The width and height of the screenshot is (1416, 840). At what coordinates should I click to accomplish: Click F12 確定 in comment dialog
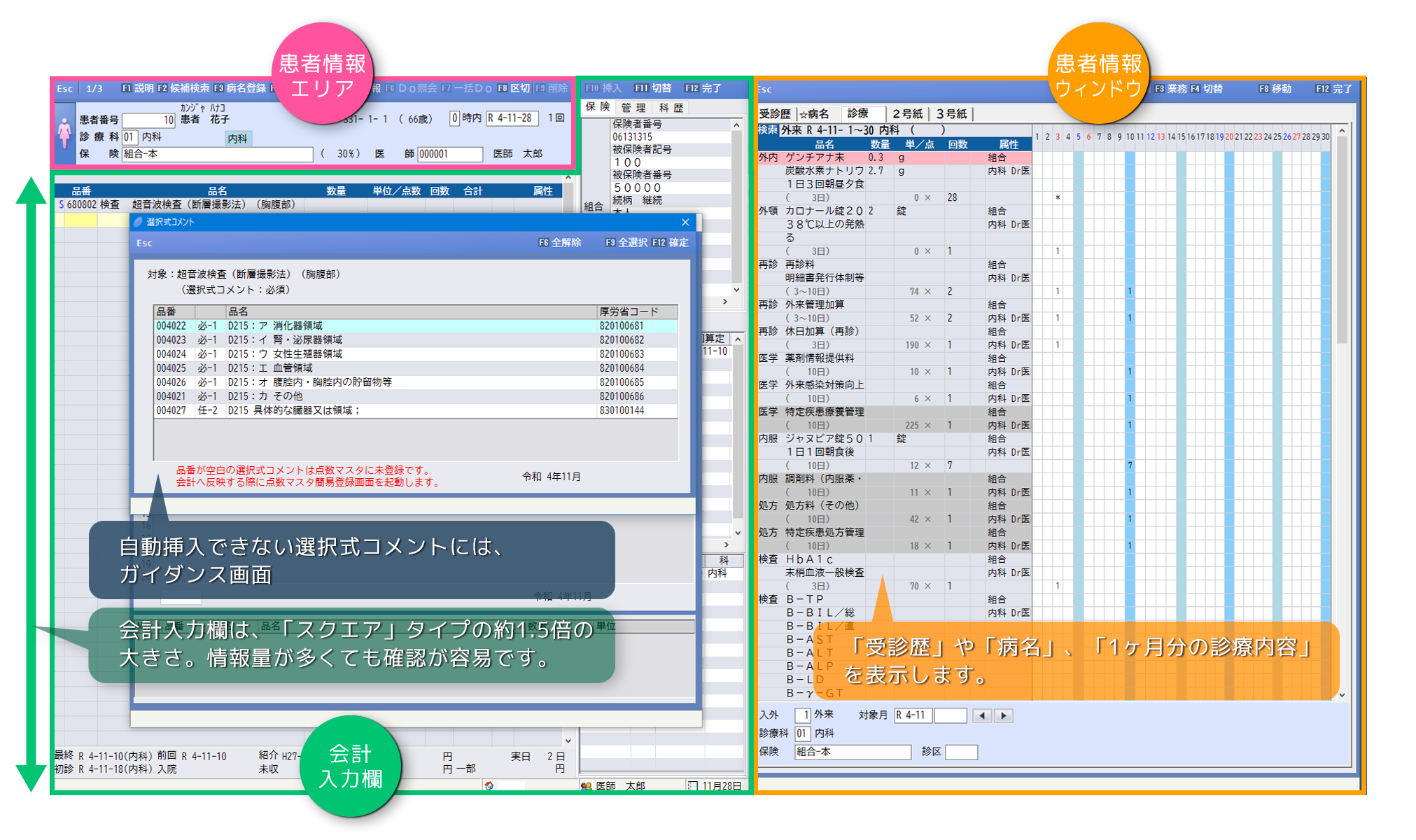(x=671, y=242)
